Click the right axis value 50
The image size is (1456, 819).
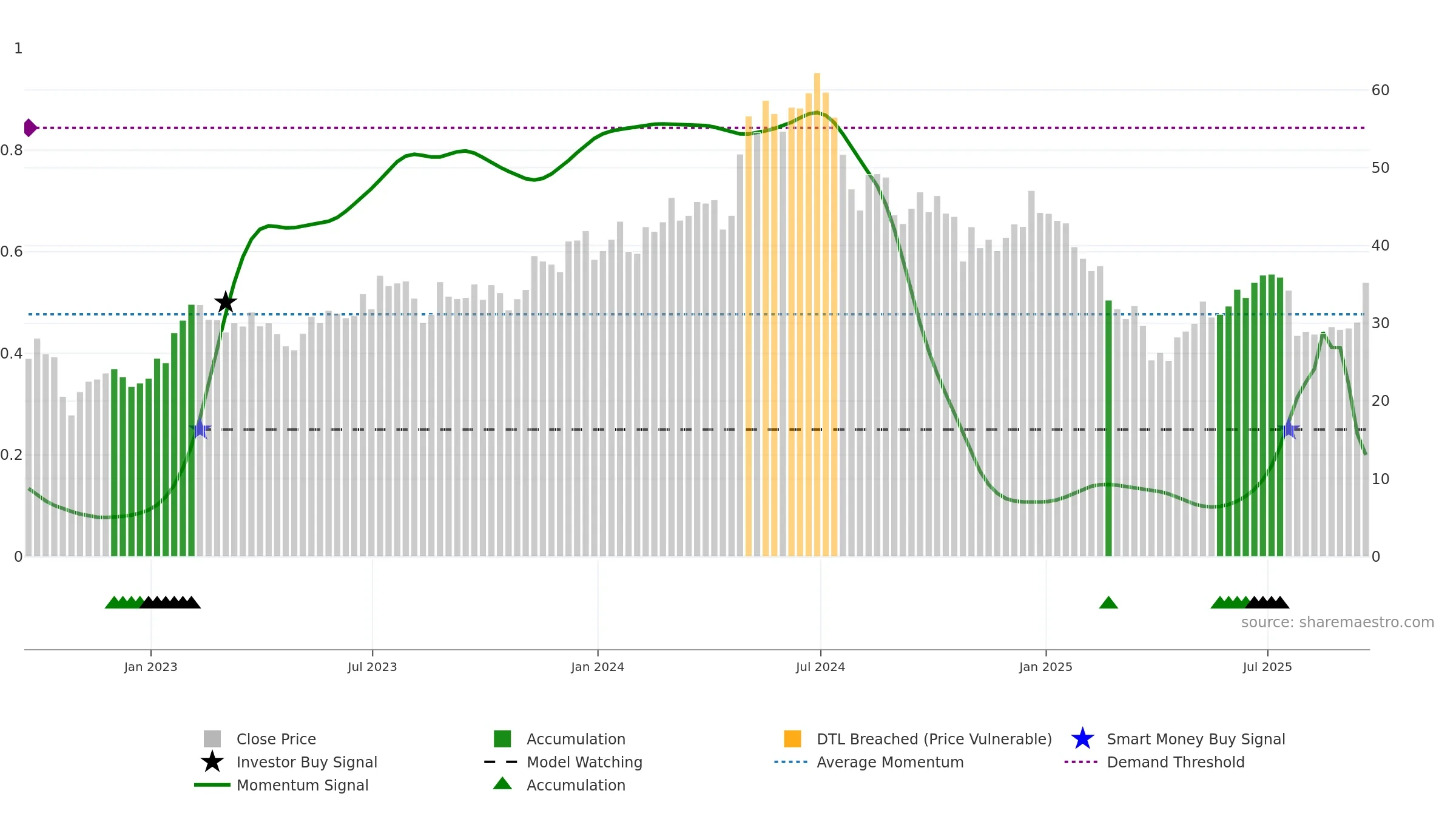(x=1380, y=168)
